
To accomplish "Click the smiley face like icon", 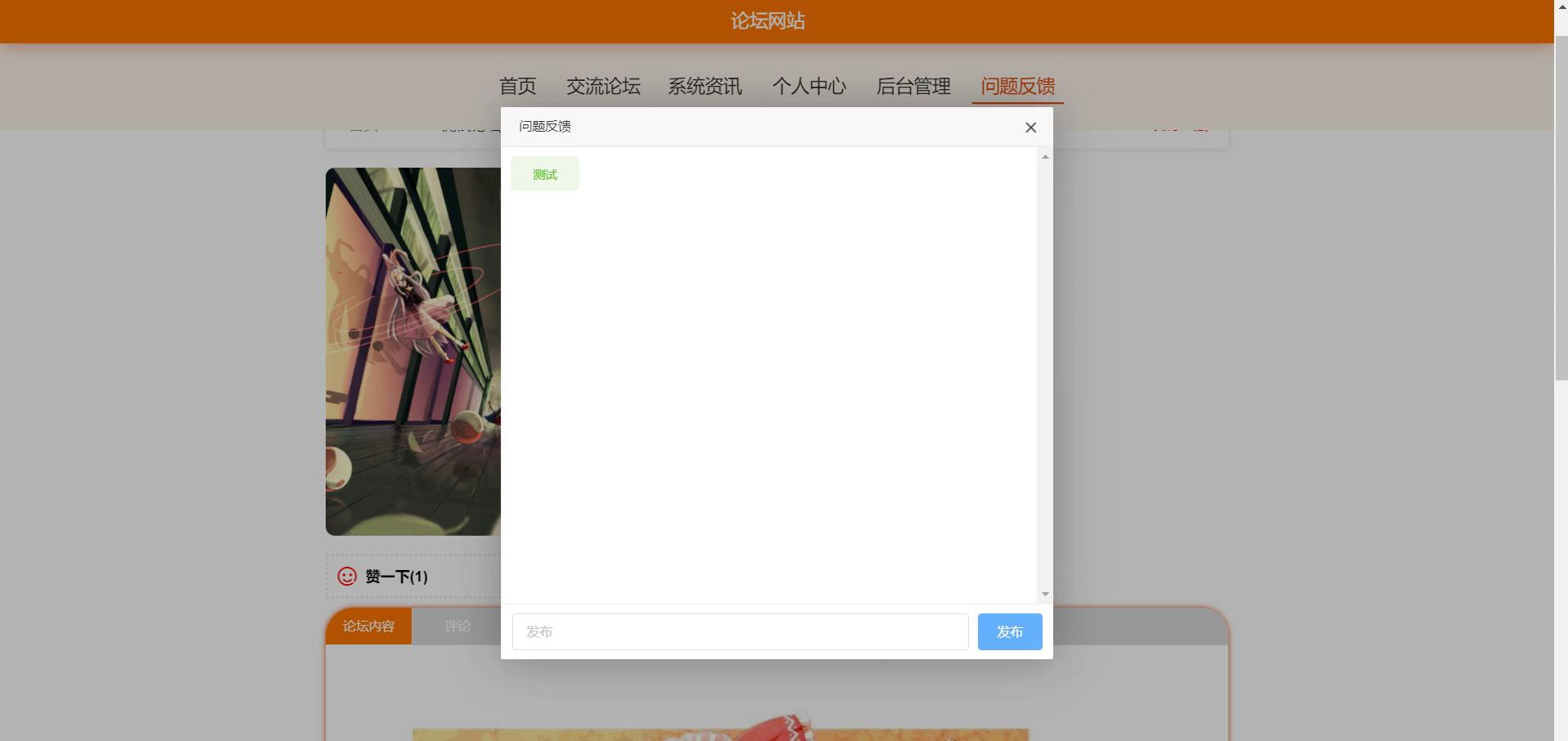I will point(347,577).
